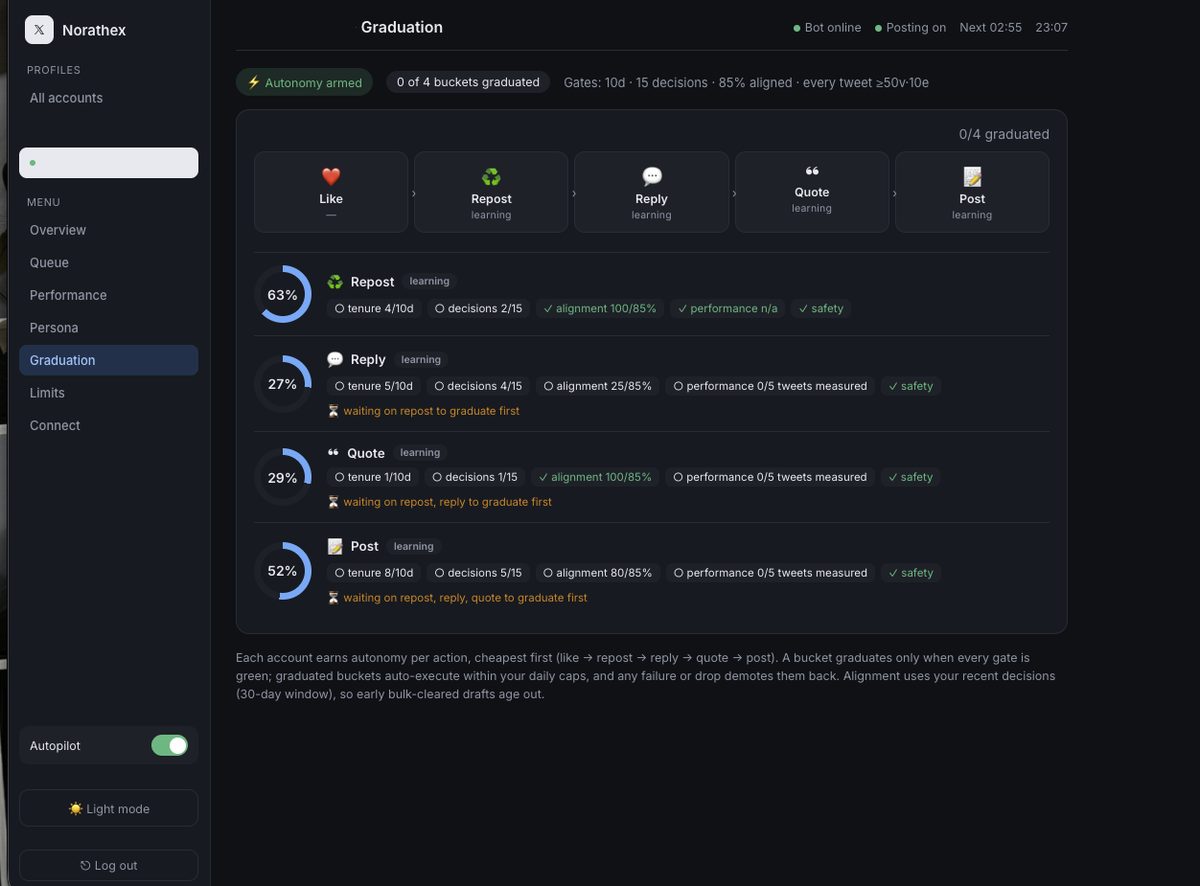Screen dimensions: 1200x886
Task: Click the Autonomy armed badge
Action: (x=304, y=82)
